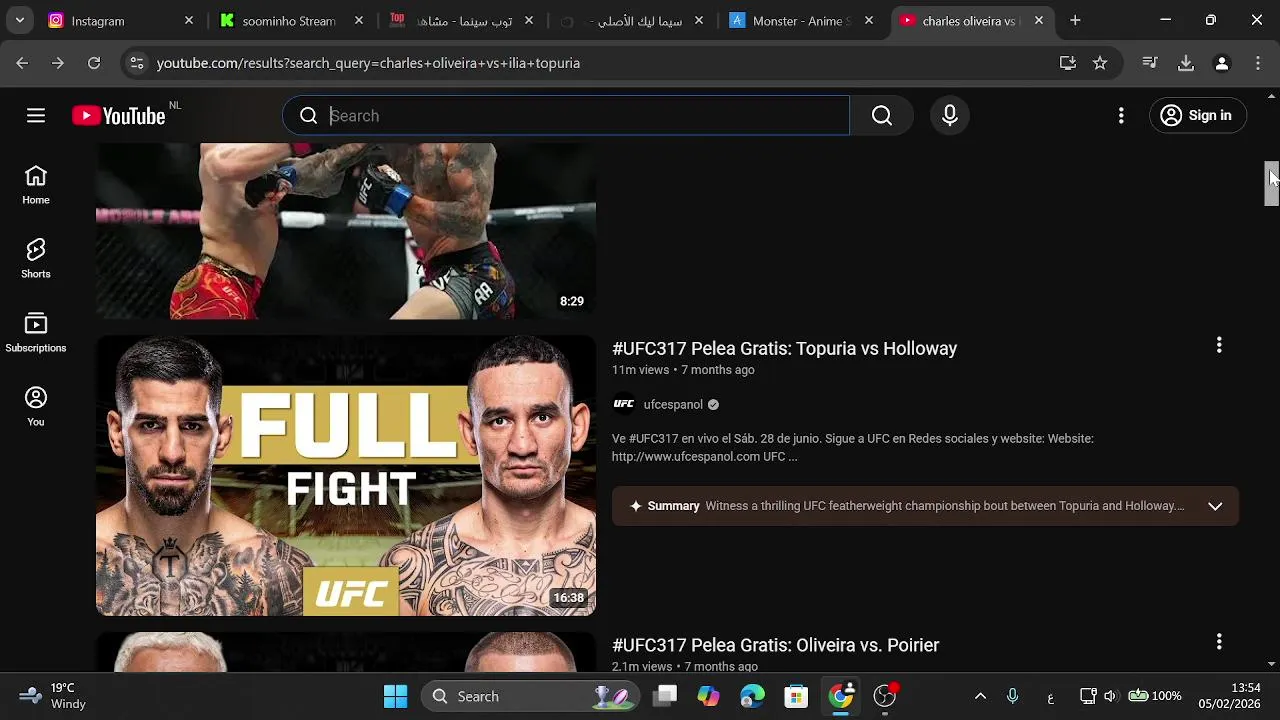Open Chrome three-dot menu

[x=1258, y=63]
